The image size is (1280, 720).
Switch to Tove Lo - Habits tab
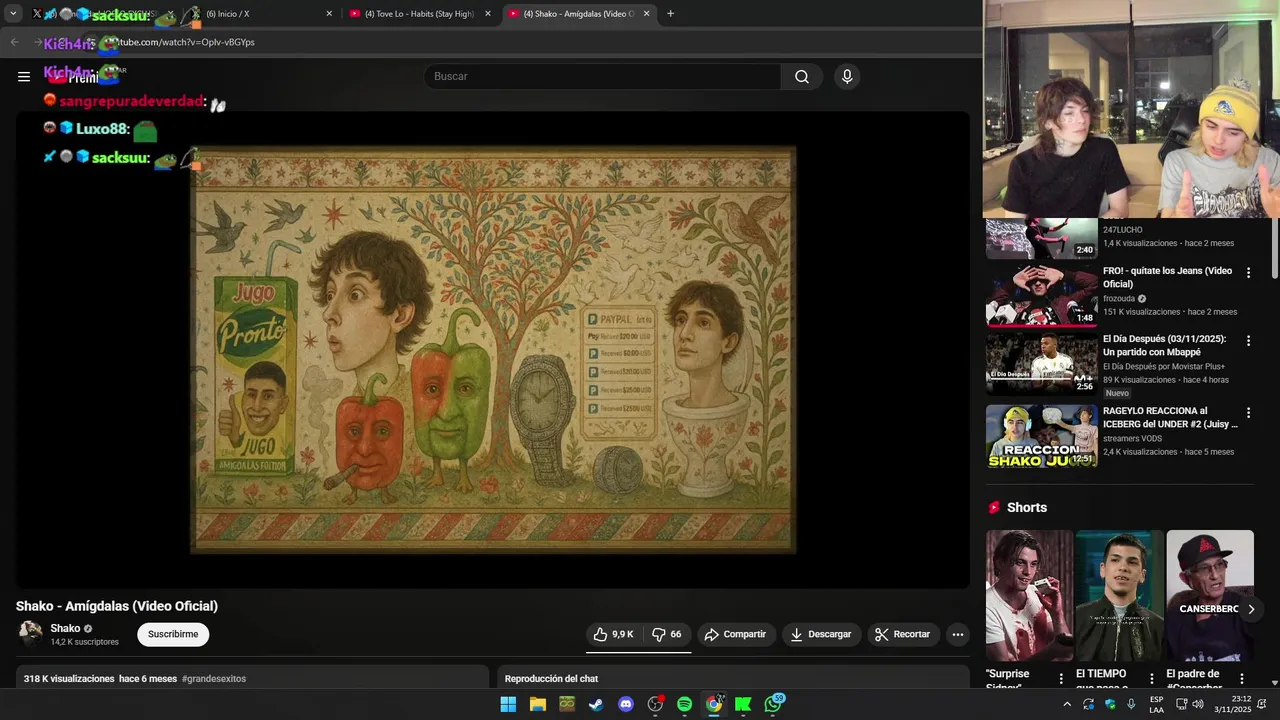(419, 14)
